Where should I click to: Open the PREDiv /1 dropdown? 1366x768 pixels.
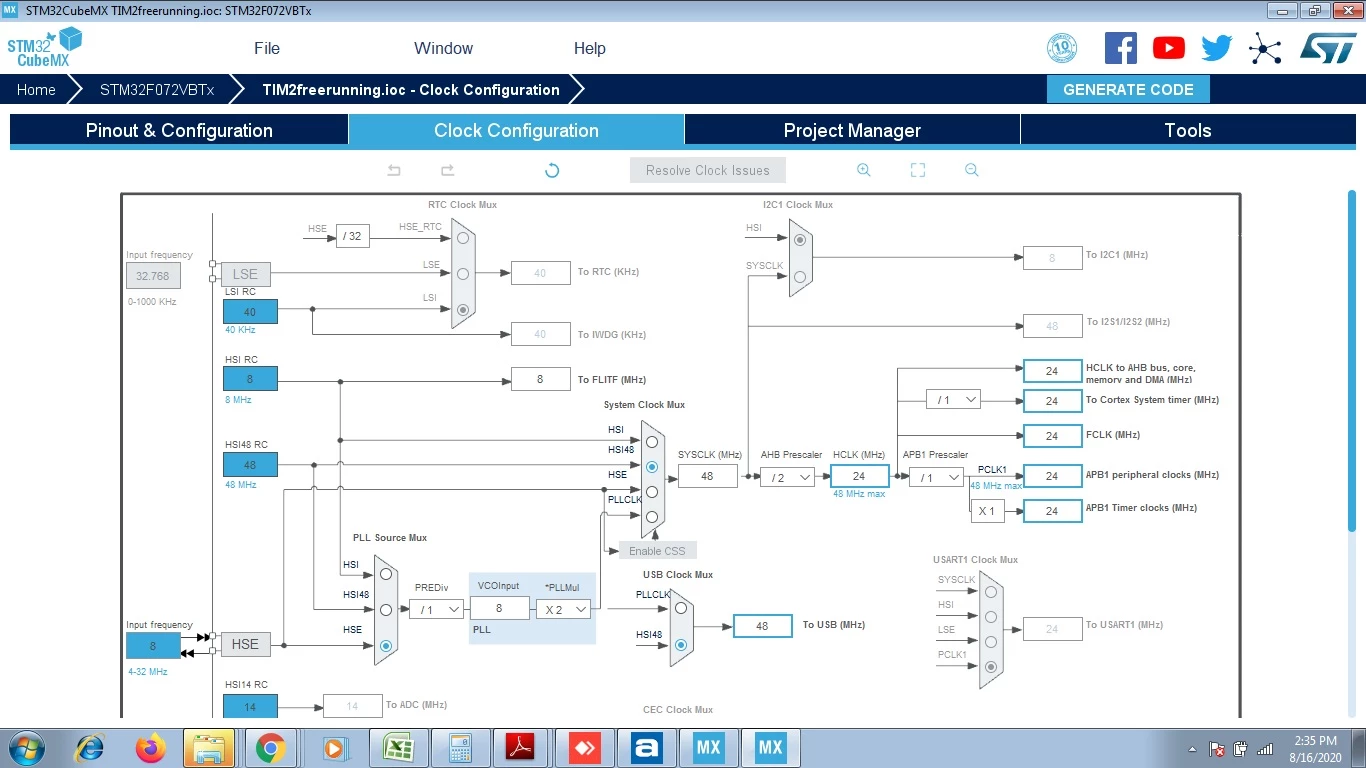(437, 609)
